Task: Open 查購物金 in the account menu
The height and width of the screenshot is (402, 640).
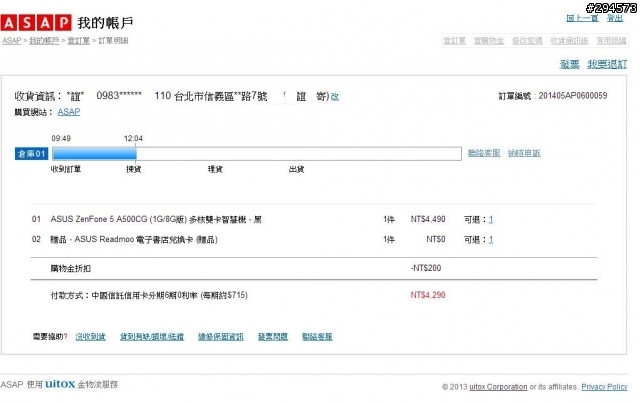Action: [489, 41]
